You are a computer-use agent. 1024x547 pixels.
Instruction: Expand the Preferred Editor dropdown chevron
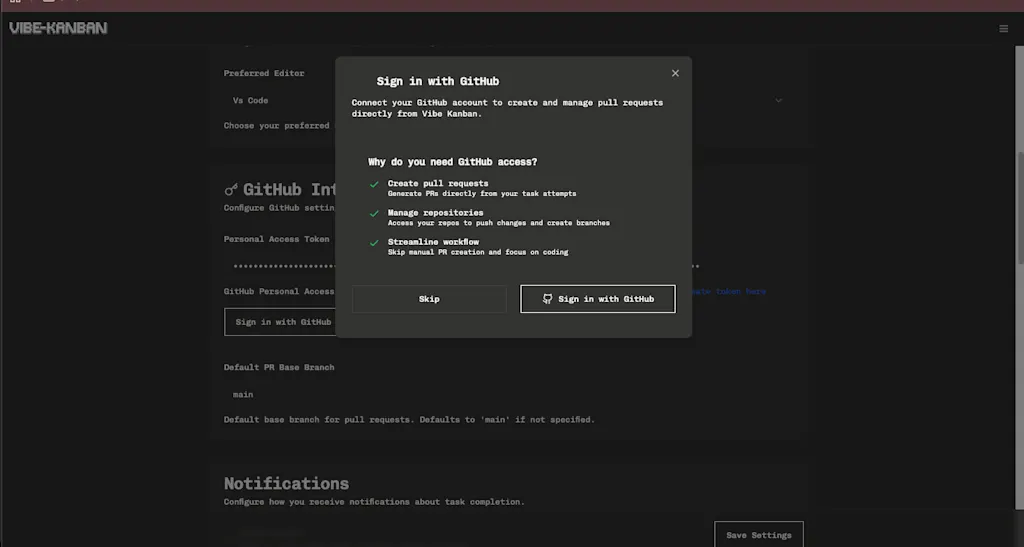click(778, 101)
